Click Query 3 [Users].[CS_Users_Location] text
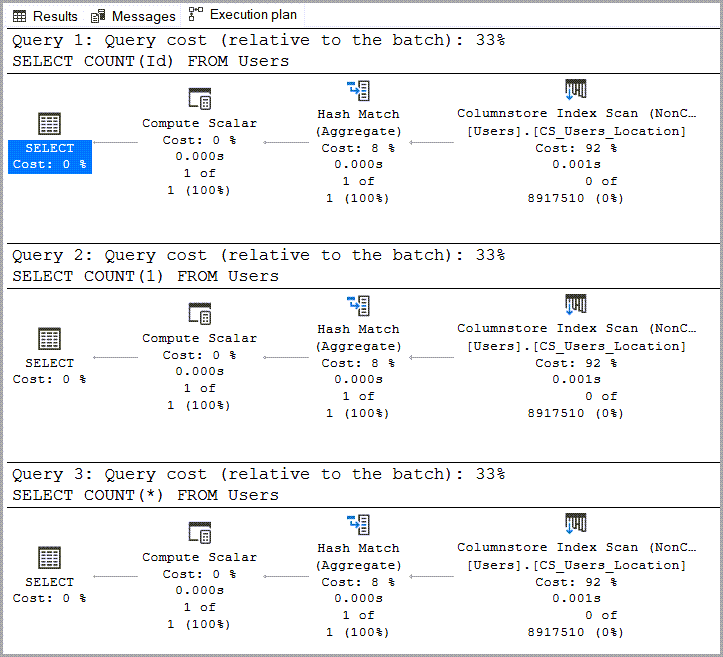Image resolution: width=723 pixels, height=657 pixels. pyautogui.click(x=576, y=565)
